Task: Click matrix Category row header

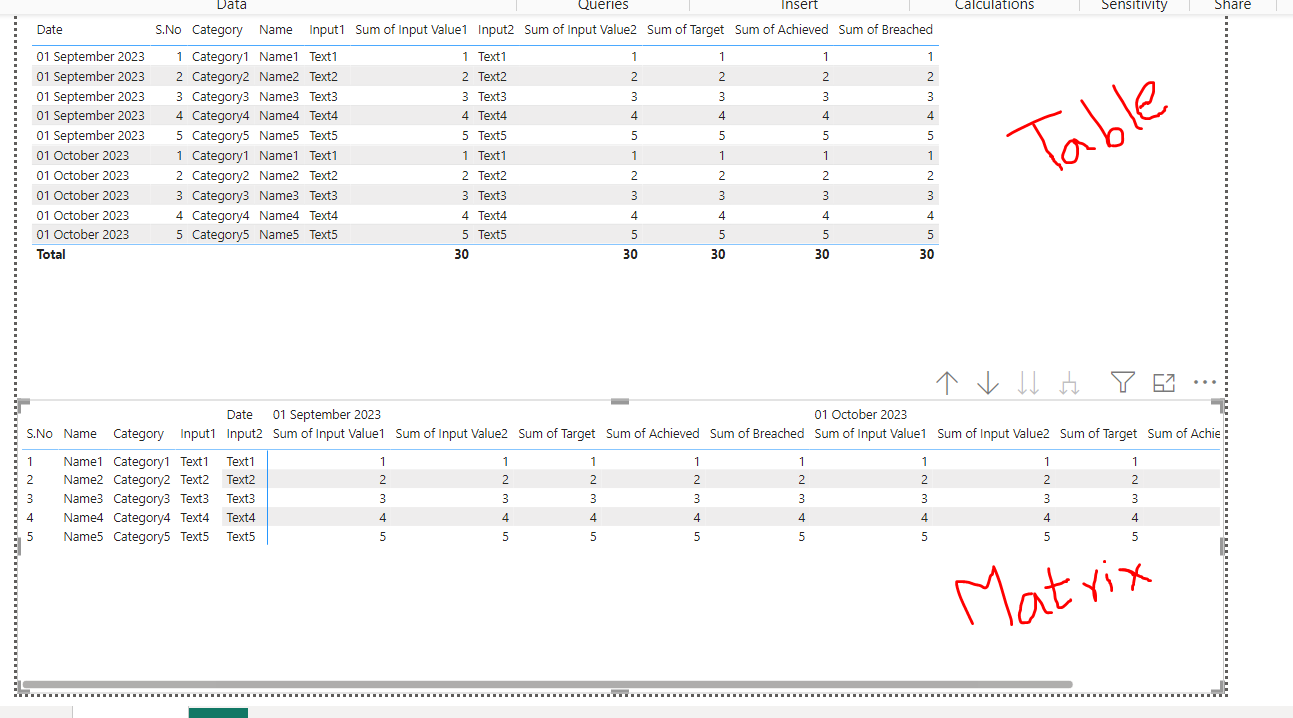Action: tap(139, 434)
